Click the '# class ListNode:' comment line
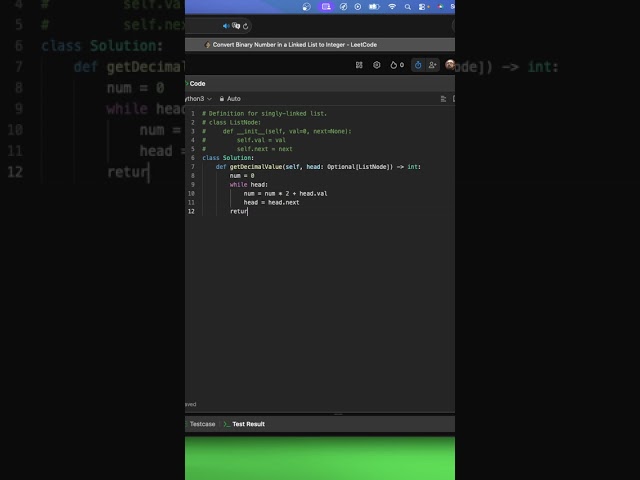Image resolution: width=640 pixels, height=480 pixels. [x=231, y=122]
